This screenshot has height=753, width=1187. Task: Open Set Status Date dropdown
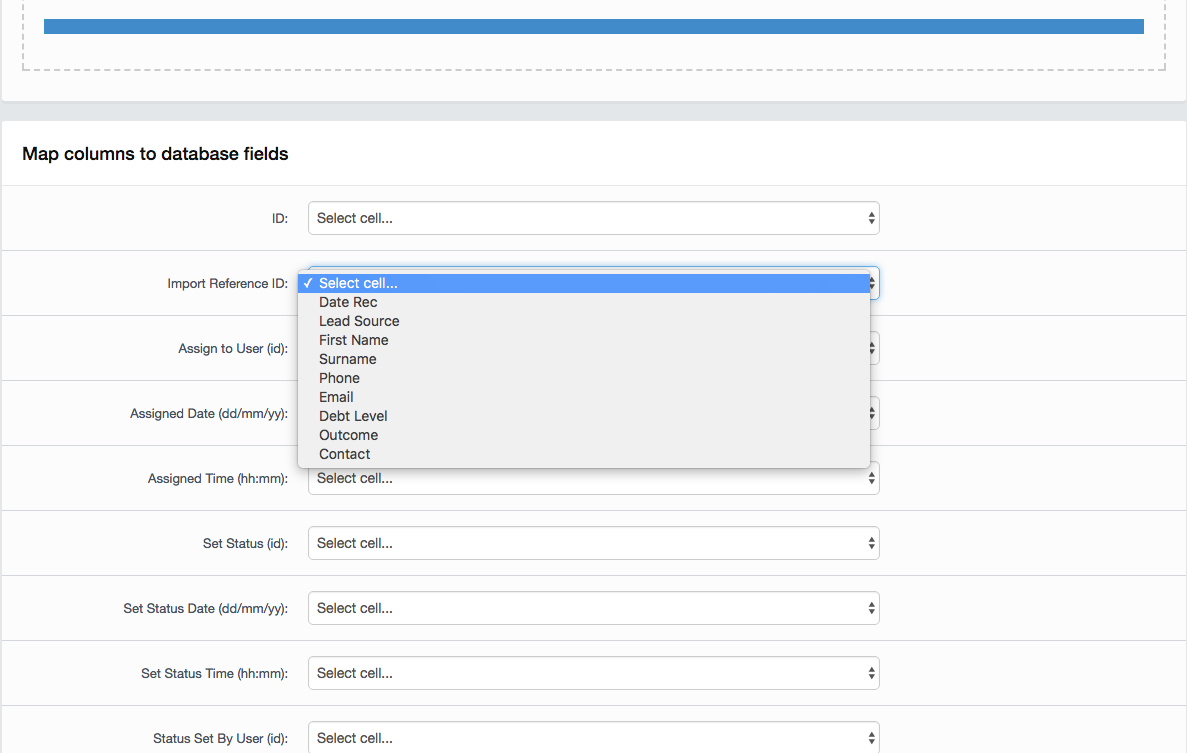(593, 608)
